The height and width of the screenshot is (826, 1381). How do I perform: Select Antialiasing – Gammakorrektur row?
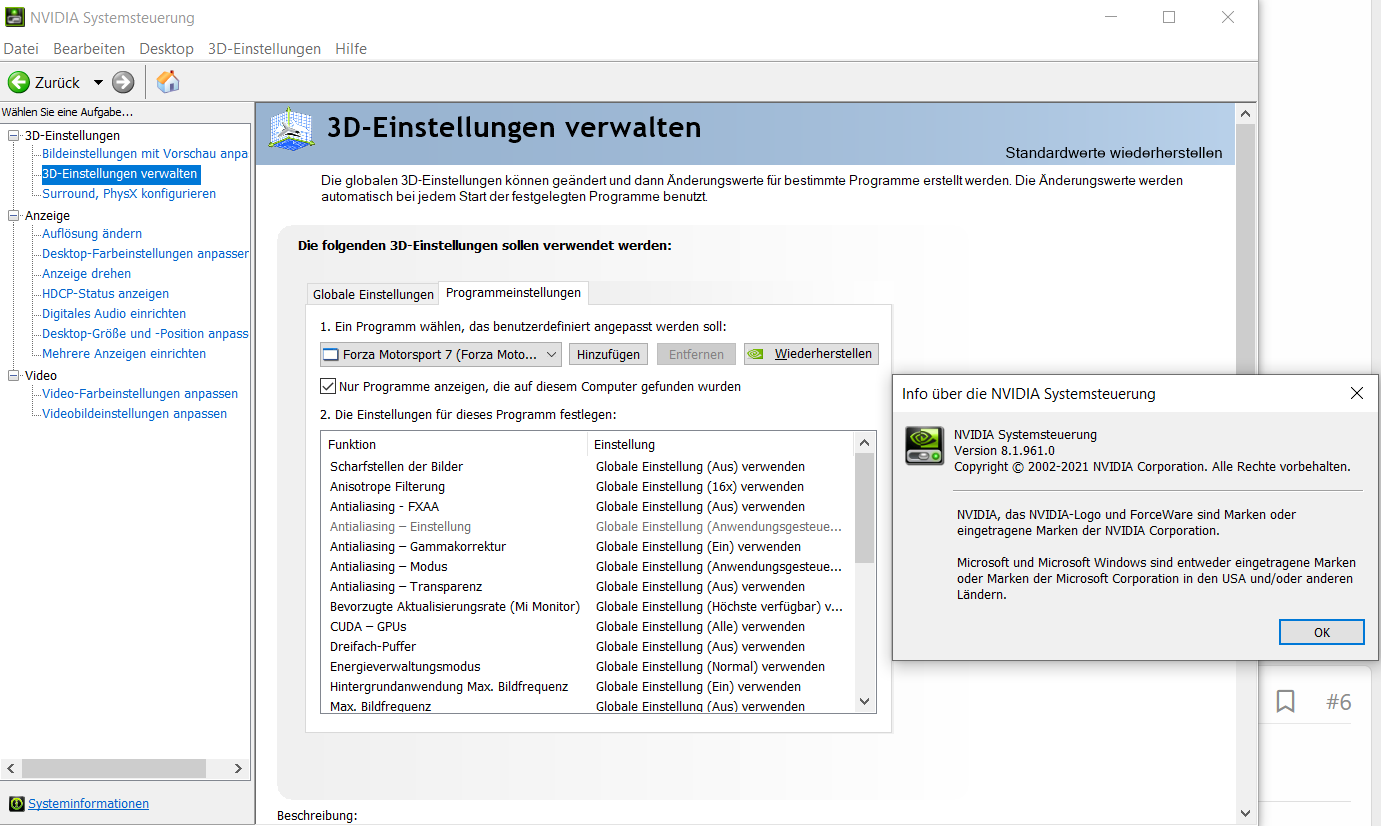point(587,547)
